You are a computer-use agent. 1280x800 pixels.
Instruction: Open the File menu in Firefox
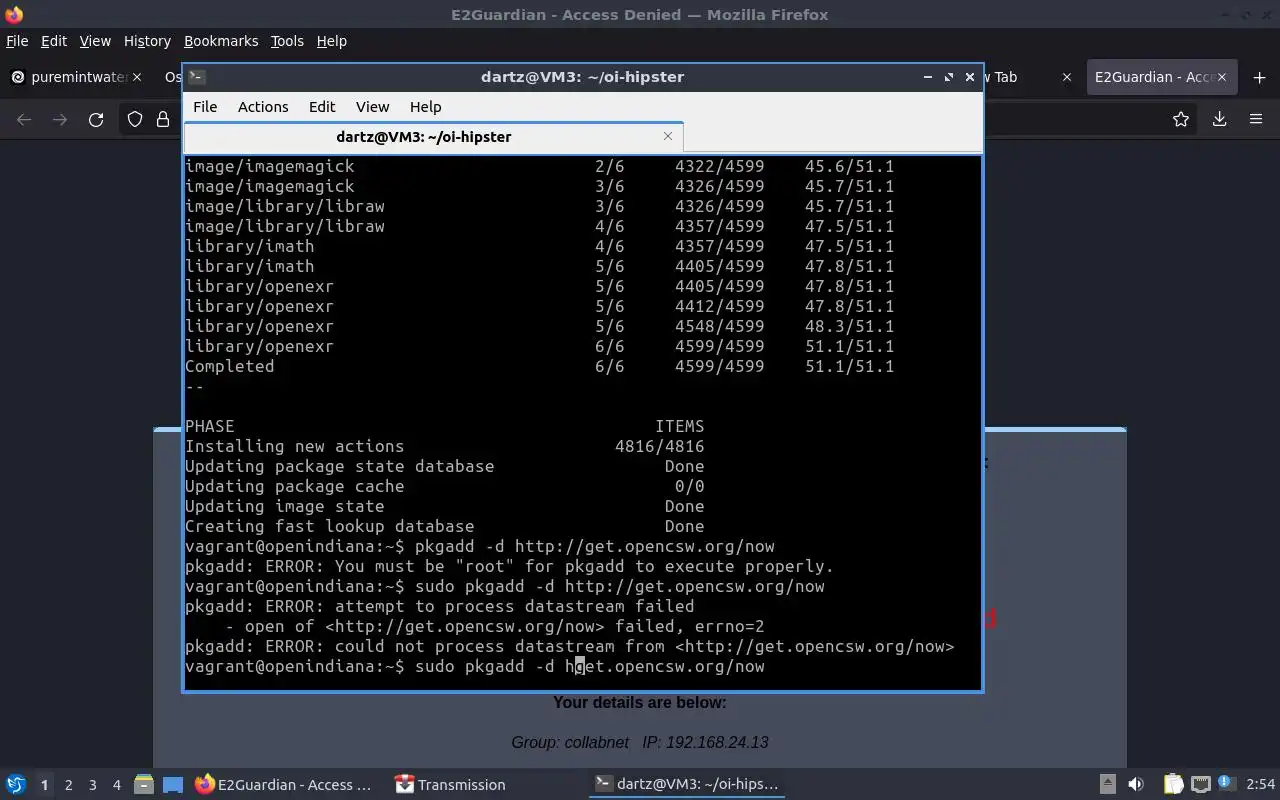tap(17, 41)
